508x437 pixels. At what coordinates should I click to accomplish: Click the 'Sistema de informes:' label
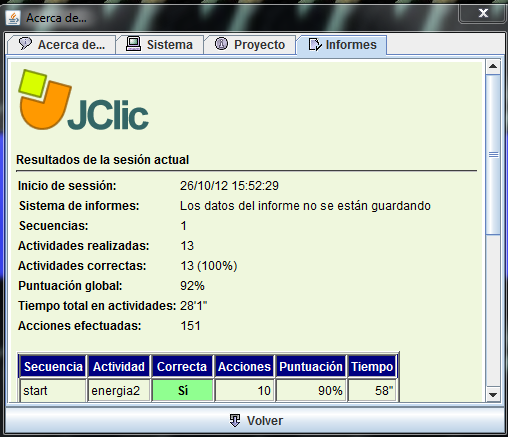(x=79, y=206)
